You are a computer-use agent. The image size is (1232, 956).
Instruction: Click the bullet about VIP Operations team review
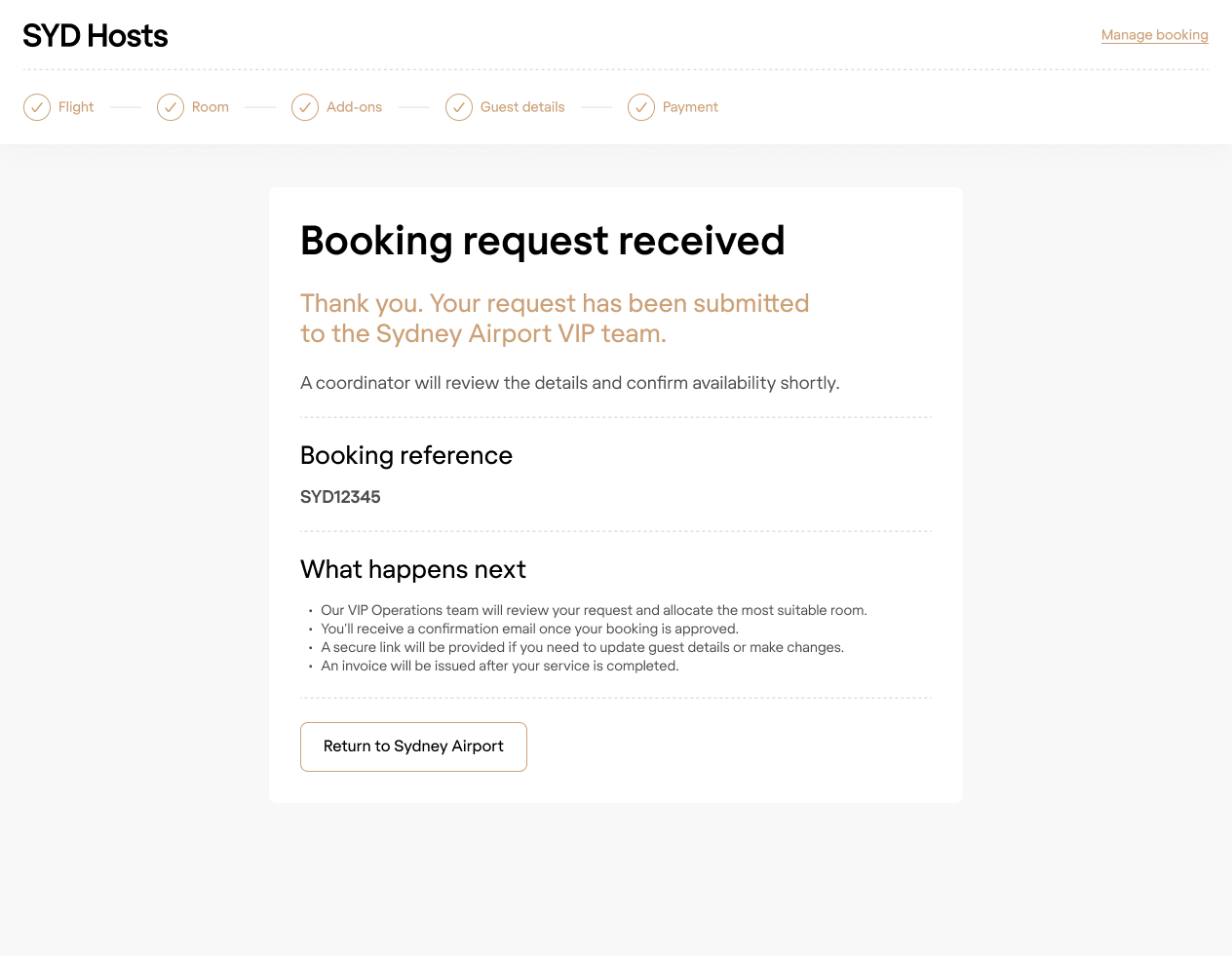(x=594, y=610)
